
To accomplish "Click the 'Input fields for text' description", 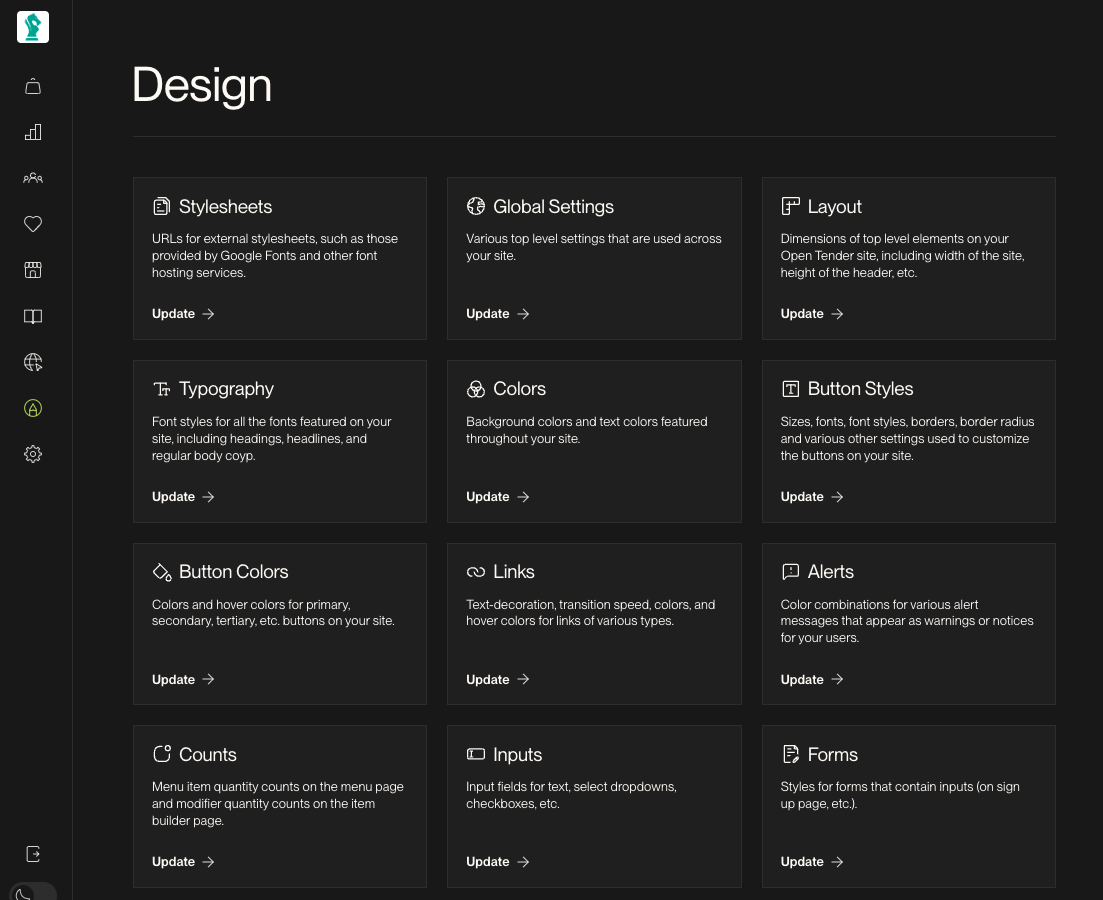I will [571, 795].
